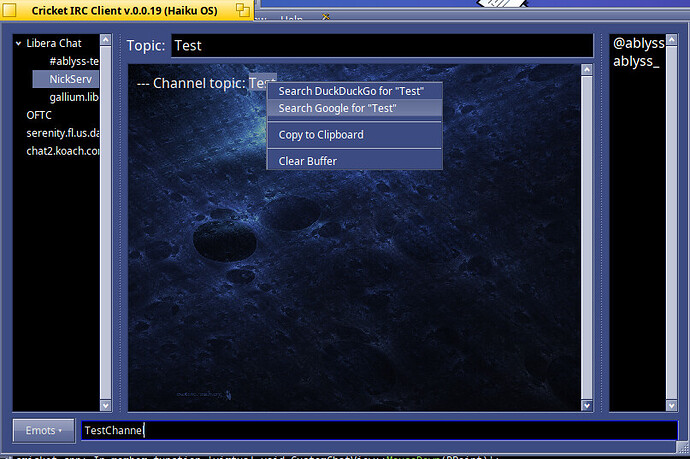Click the chat view vertical scrollbar track
This screenshot has height=459, width=690.
pyautogui.click(x=587, y=238)
